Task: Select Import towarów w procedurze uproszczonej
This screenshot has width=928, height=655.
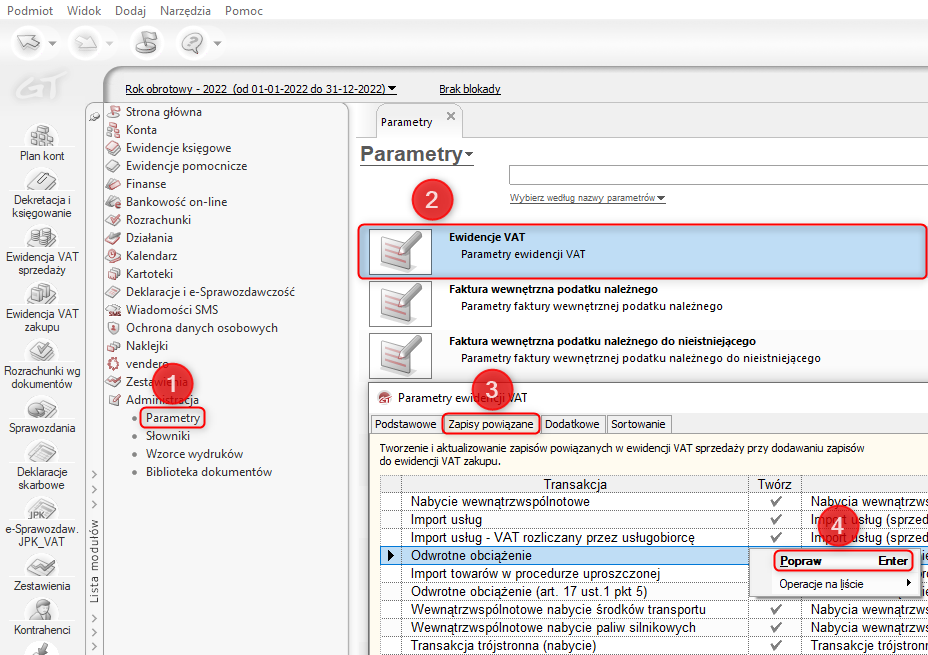Action: click(536, 574)
